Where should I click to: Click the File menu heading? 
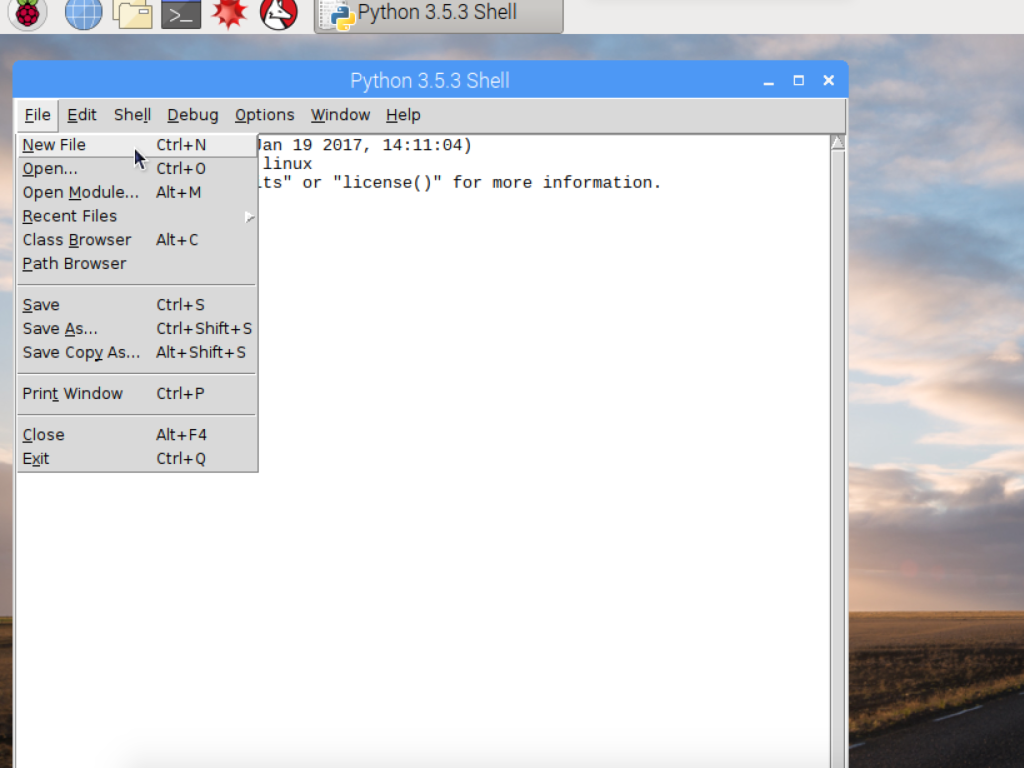point(37,116)
